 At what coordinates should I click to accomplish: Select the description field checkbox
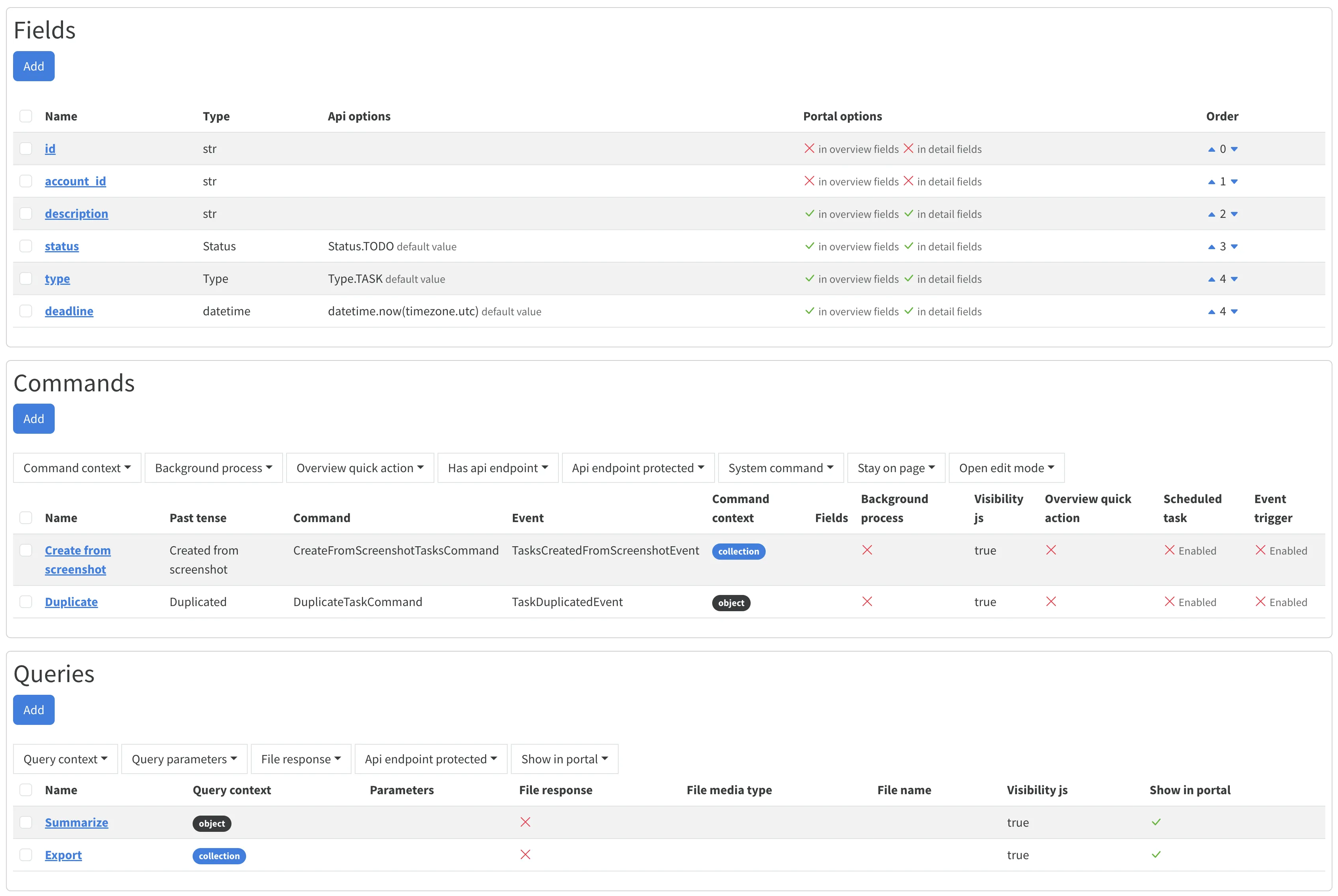pos(26,214)
